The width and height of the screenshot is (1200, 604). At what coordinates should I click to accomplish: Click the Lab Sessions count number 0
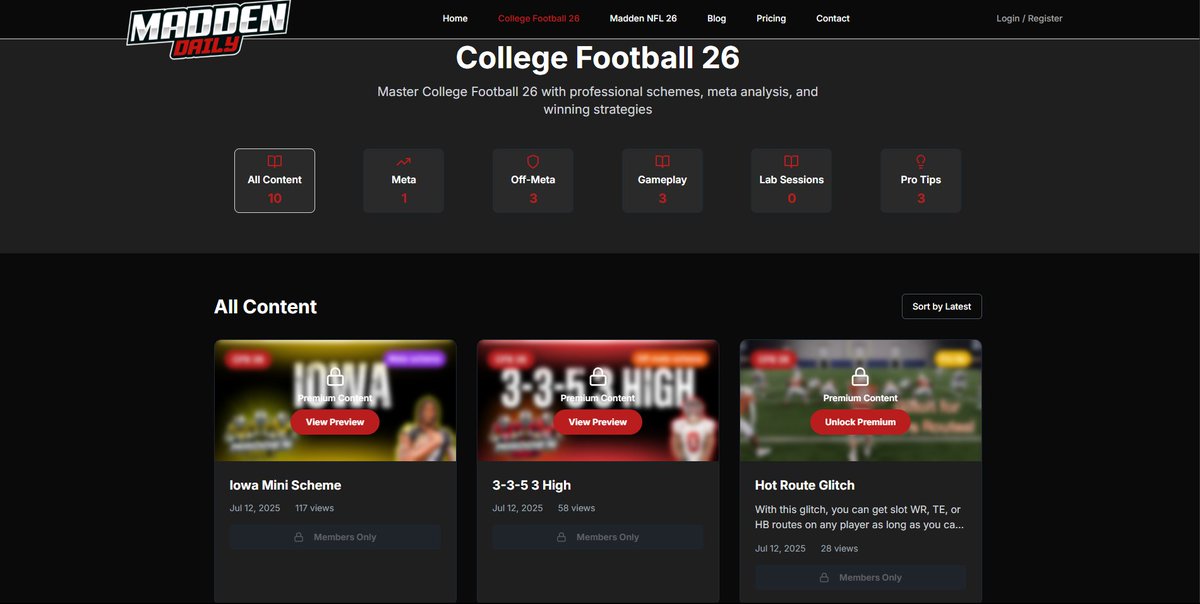[791, 198]
